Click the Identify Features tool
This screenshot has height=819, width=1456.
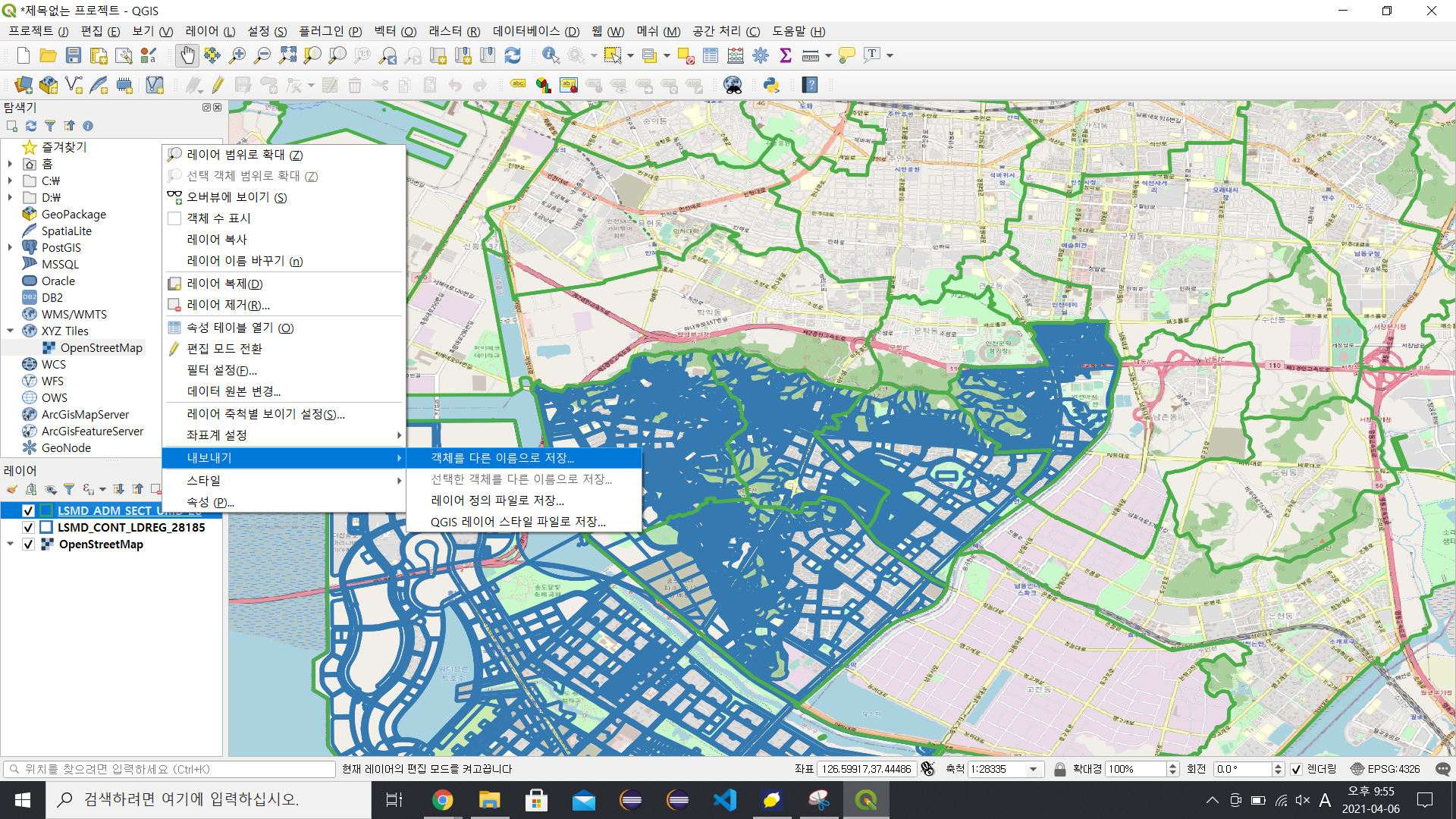[x=551, y=55]
